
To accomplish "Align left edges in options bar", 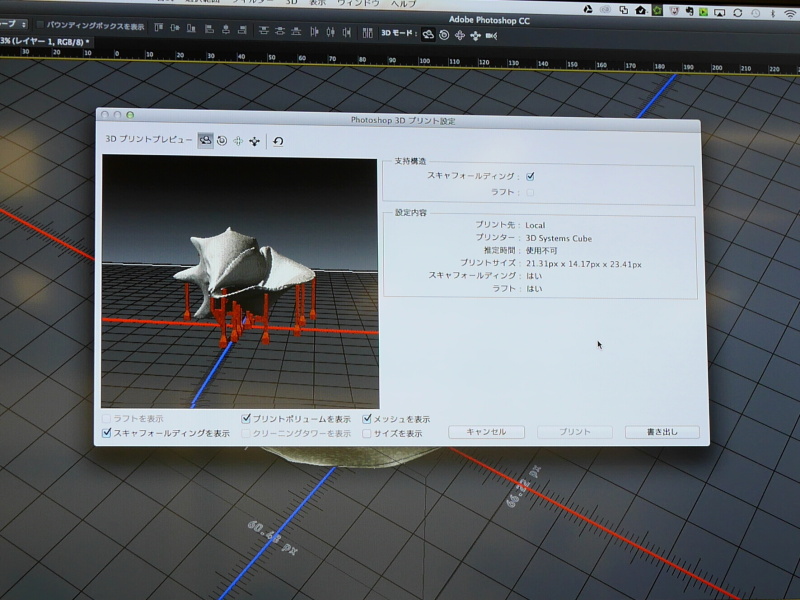I will pos(209,29).
